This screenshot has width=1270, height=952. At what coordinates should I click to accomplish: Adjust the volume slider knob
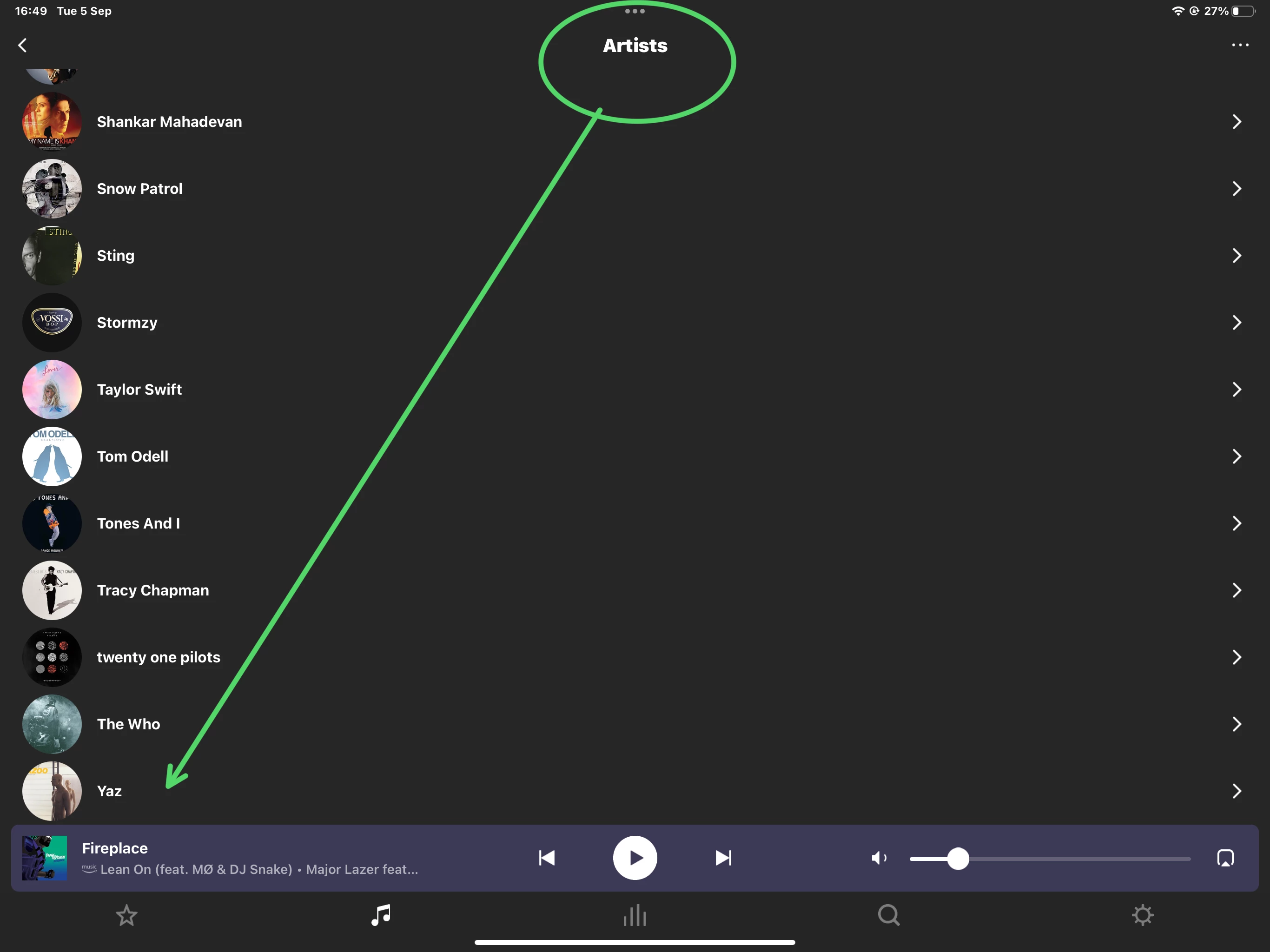(958, 859)
